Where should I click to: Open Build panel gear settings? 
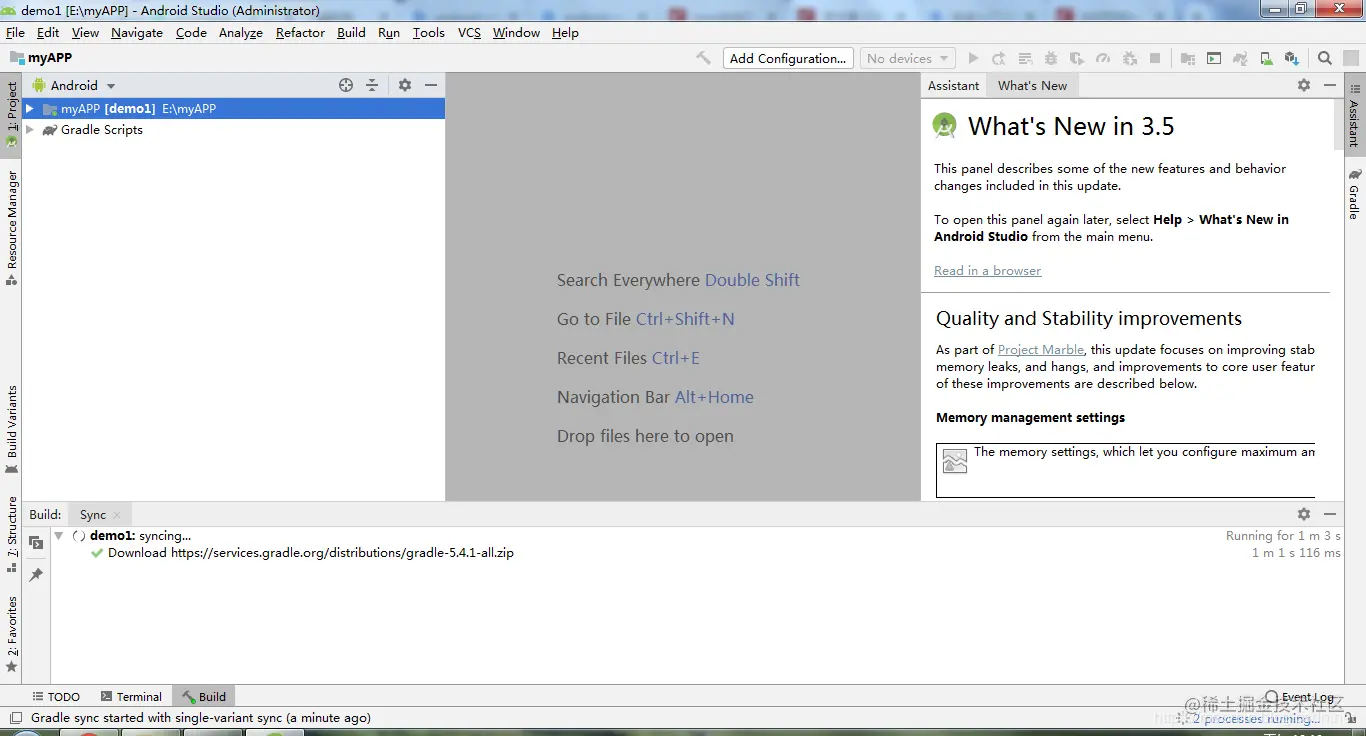(x=1304, y=513)
